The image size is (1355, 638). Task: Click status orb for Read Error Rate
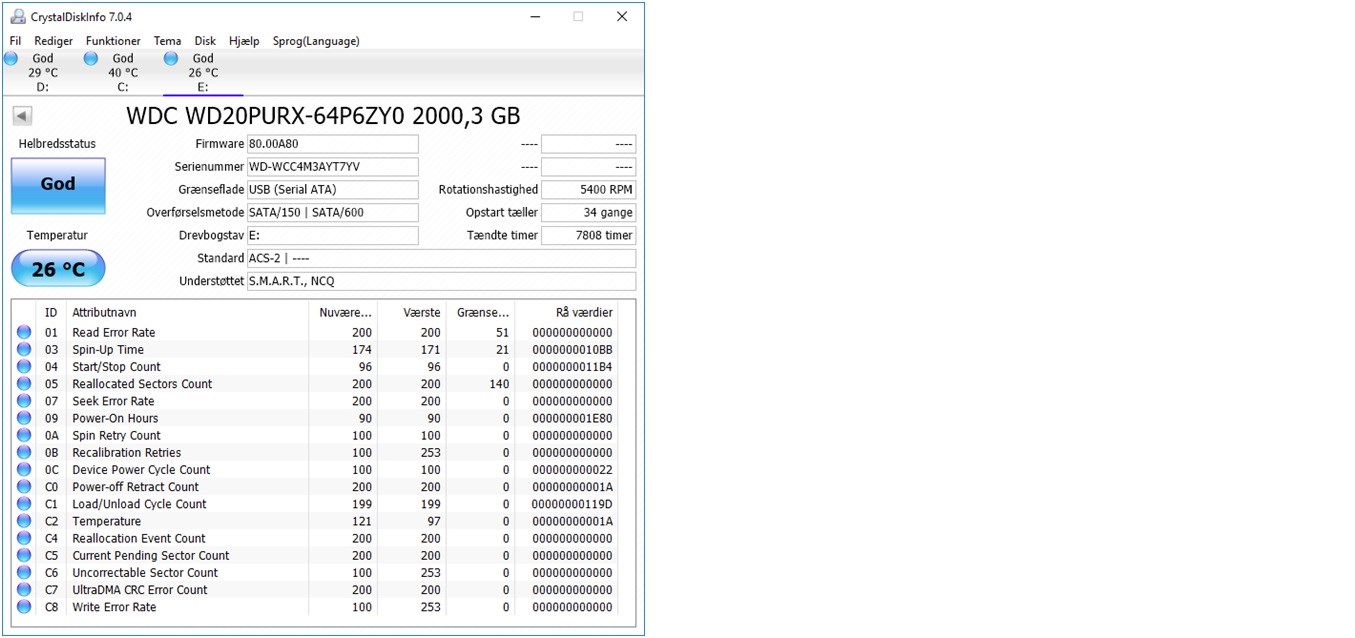(x=24, y=332)
